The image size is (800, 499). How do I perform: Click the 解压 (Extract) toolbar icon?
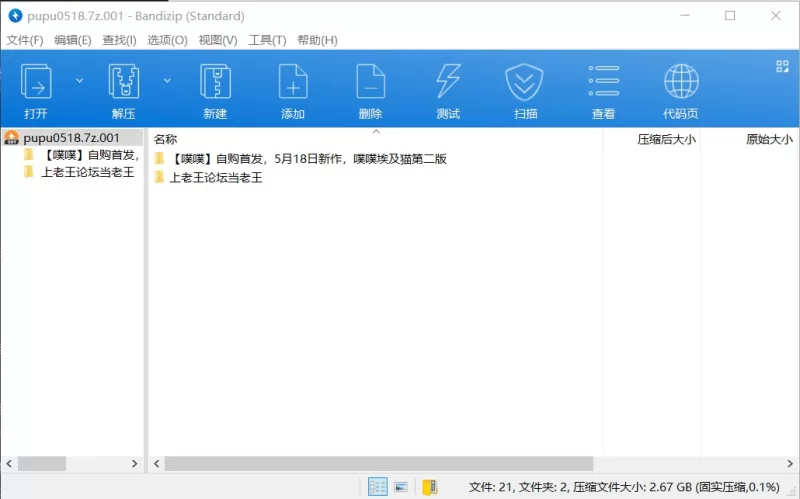[x=123, y=82]
